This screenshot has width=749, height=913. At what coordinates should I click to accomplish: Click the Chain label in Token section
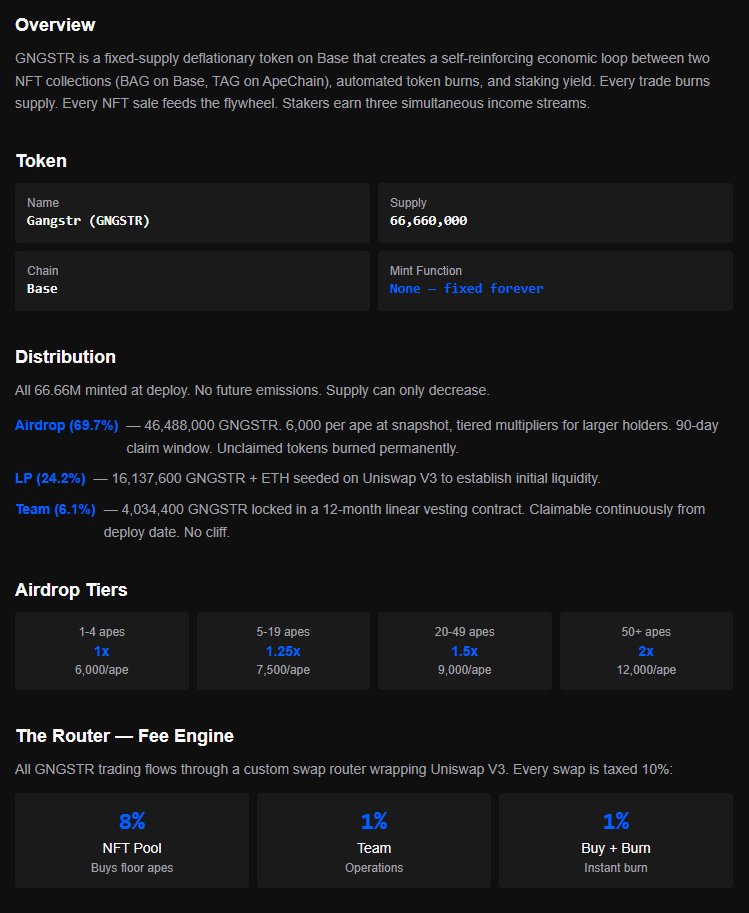coord(43,271)
